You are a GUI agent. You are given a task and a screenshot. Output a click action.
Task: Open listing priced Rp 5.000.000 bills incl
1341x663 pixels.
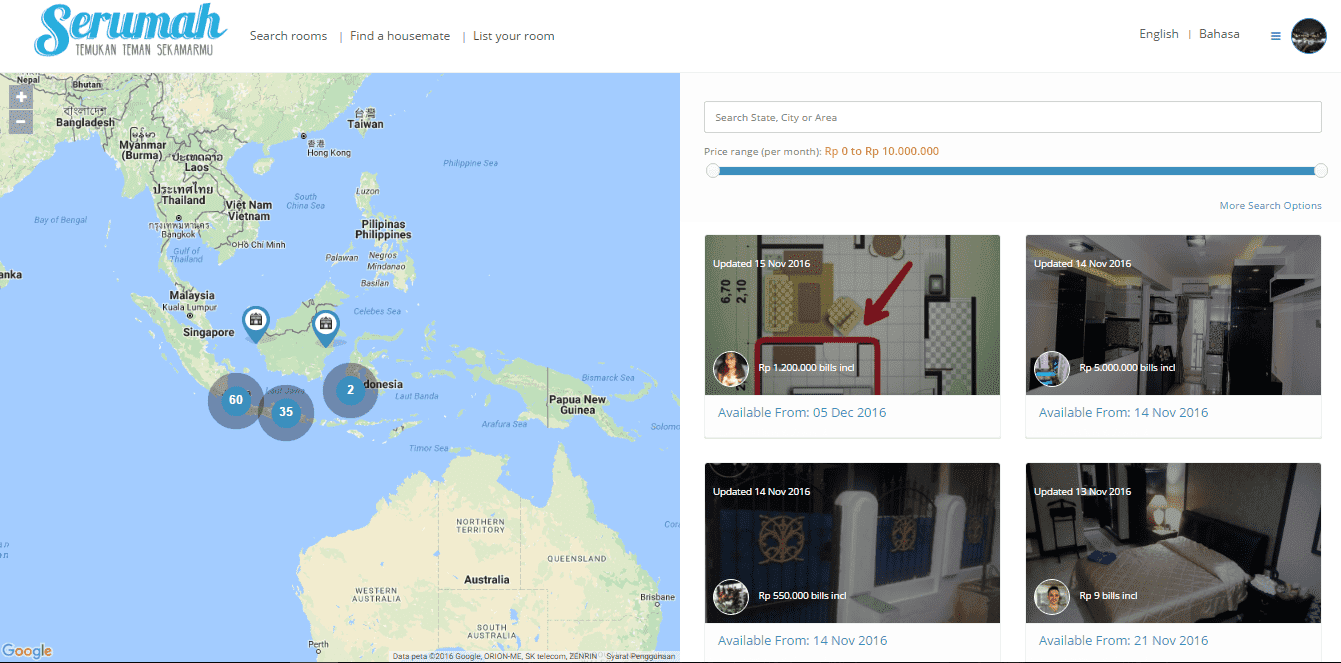tap(1173, 315)
